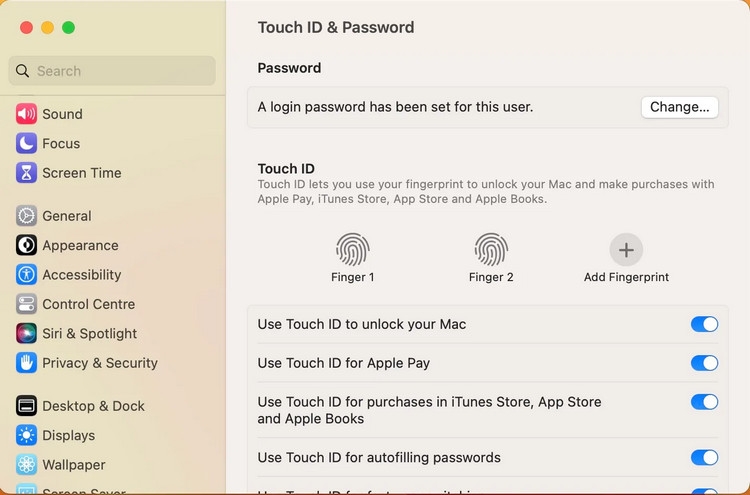Go to Desktop & Dock settings
The width and height of the screenshot is (750, 495).
point(80,406)
